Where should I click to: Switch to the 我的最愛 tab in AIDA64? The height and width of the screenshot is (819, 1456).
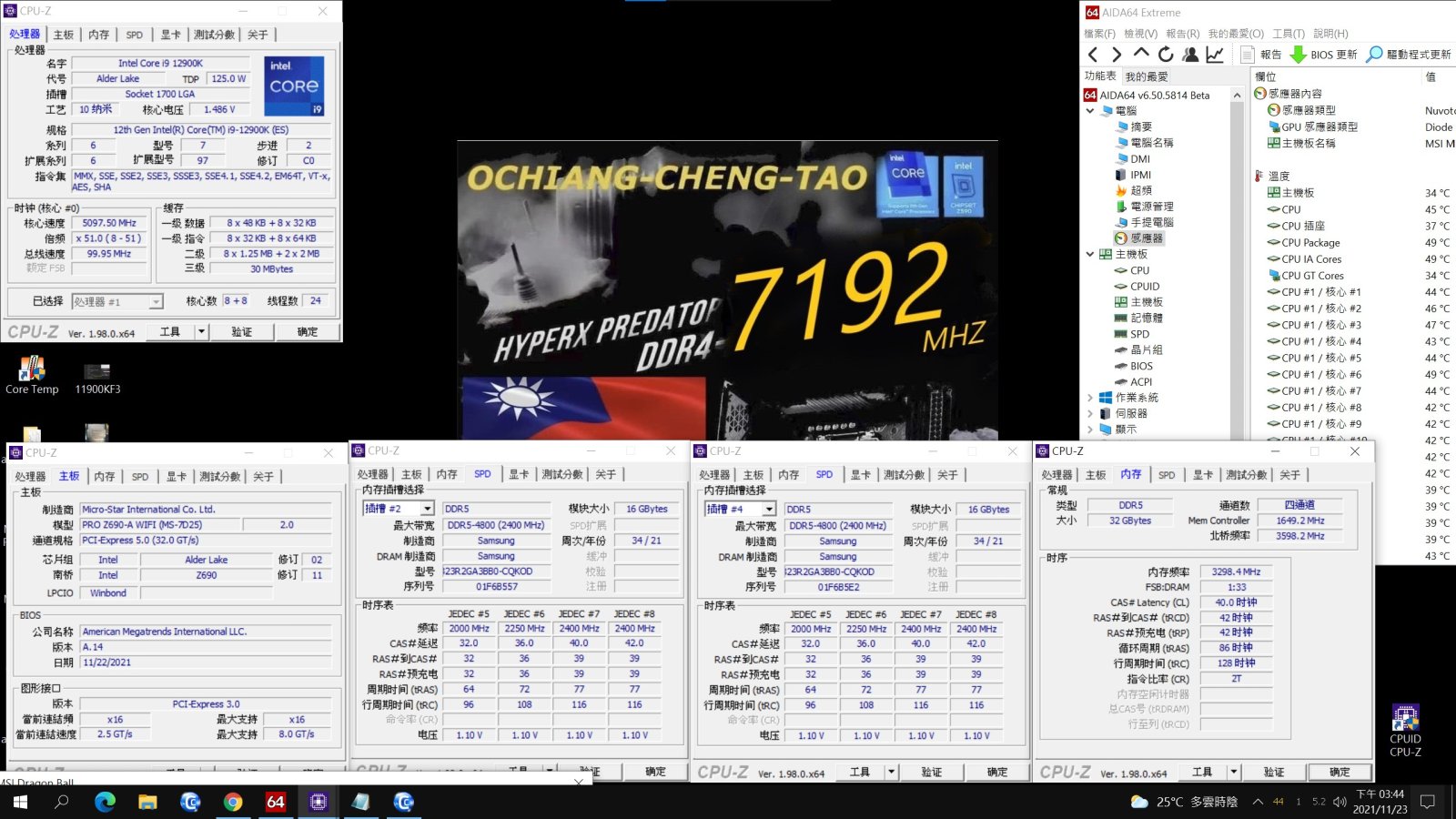click(1146, 76)
